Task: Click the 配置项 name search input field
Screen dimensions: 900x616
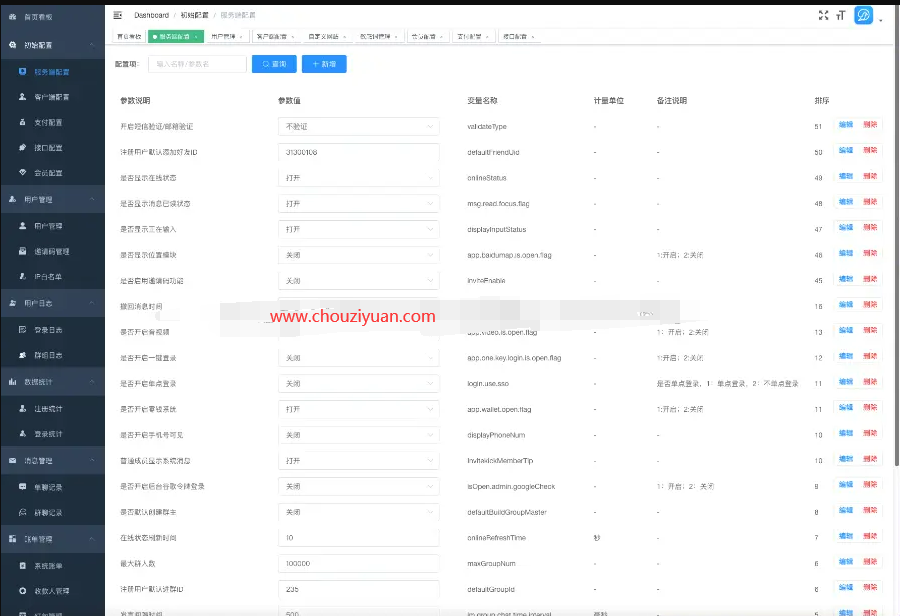Action: point(197,64)
